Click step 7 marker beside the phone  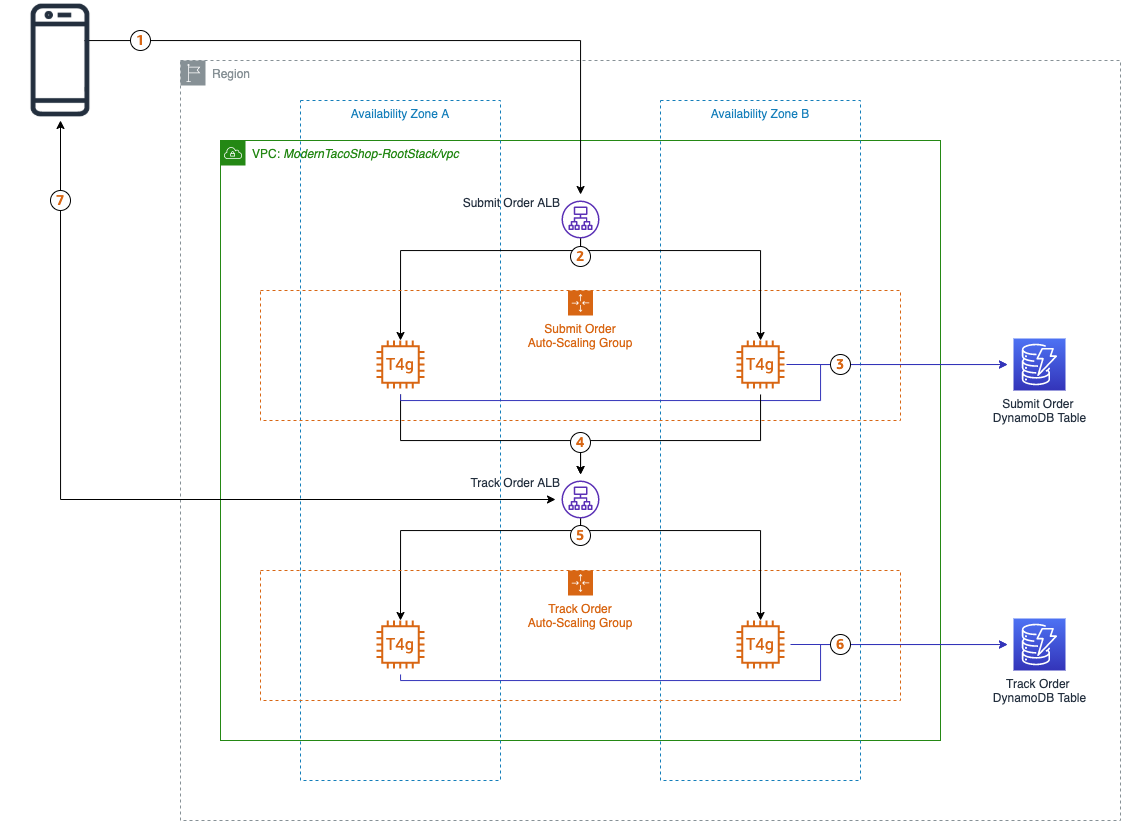(60, 200)
